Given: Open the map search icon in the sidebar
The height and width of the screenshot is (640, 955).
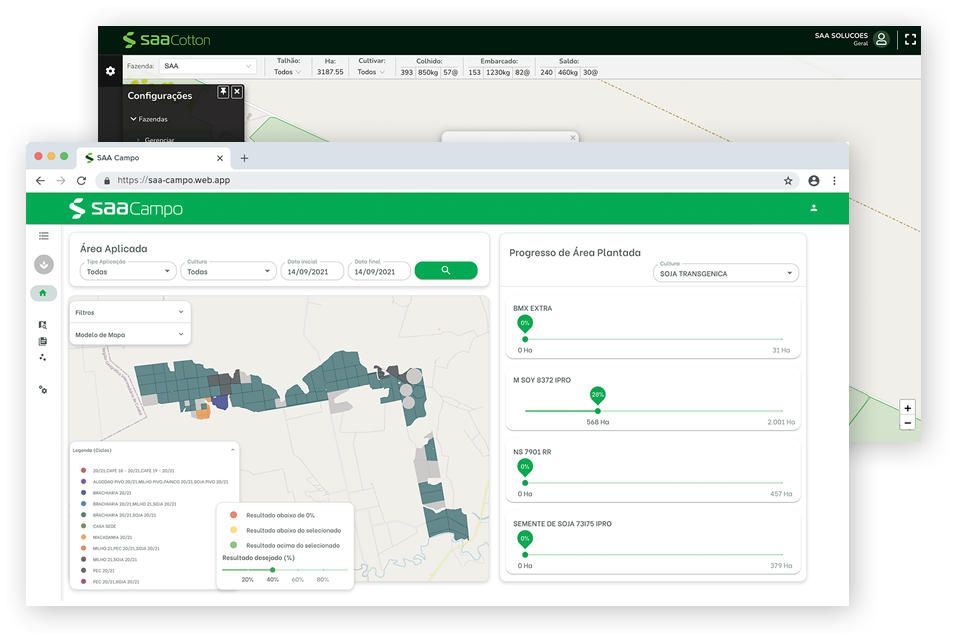Looking at the screenshot, I should tap(43, 325).
